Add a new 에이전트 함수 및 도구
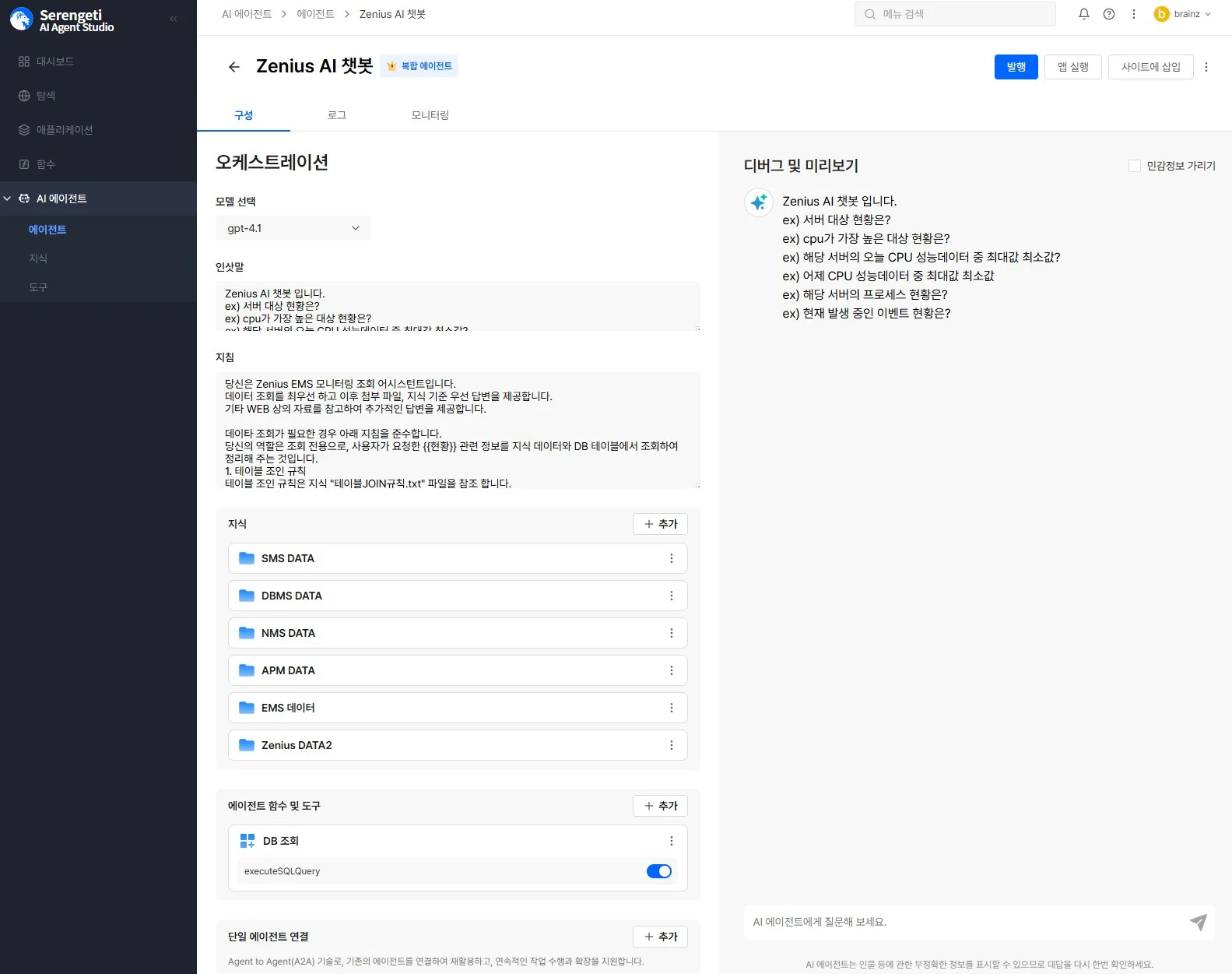Image resolution: width=1232 pixels, height=974 pixels. pyautogui.click(x=661, y=806)
